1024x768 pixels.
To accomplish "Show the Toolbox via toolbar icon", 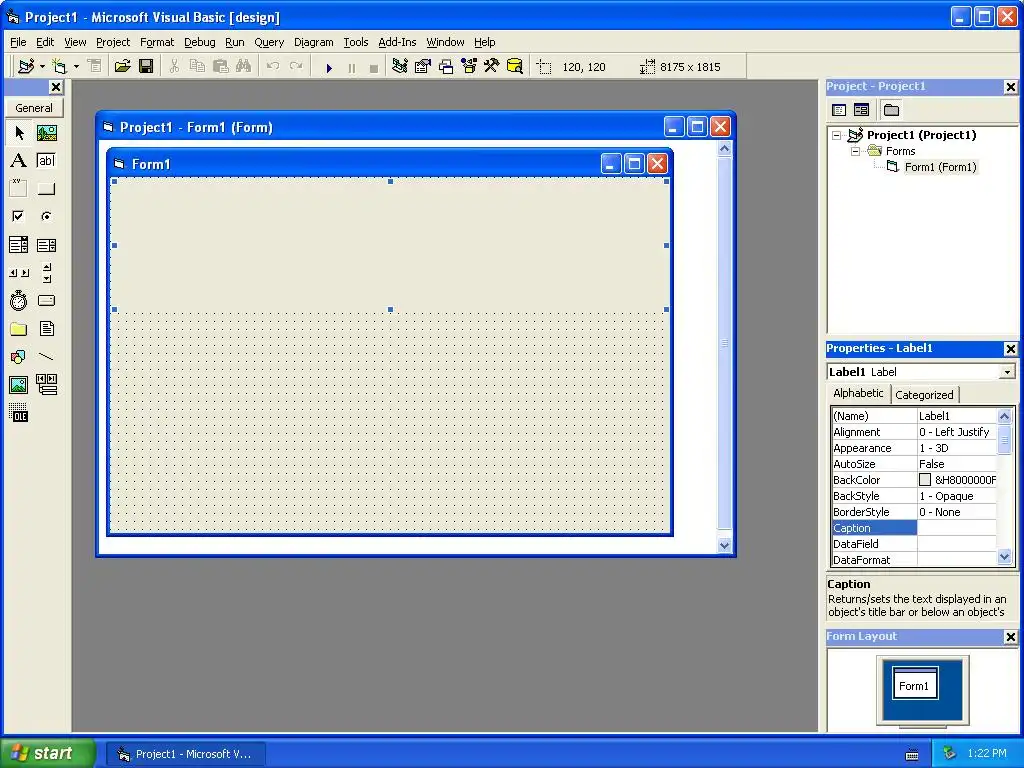I will [492, 67].
